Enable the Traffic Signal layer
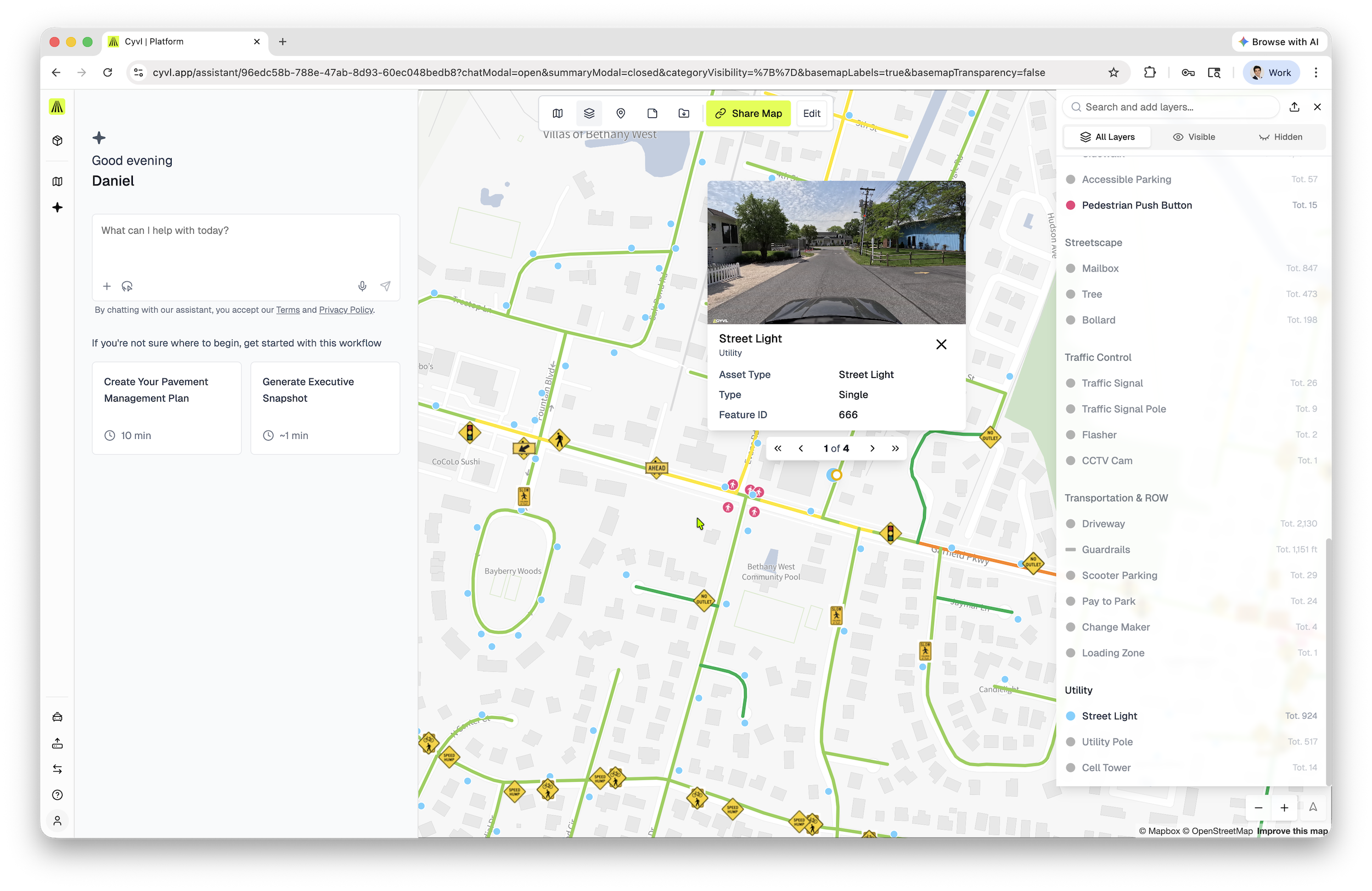This screenshot has width=1372, height=891. tap(1111, 384)
